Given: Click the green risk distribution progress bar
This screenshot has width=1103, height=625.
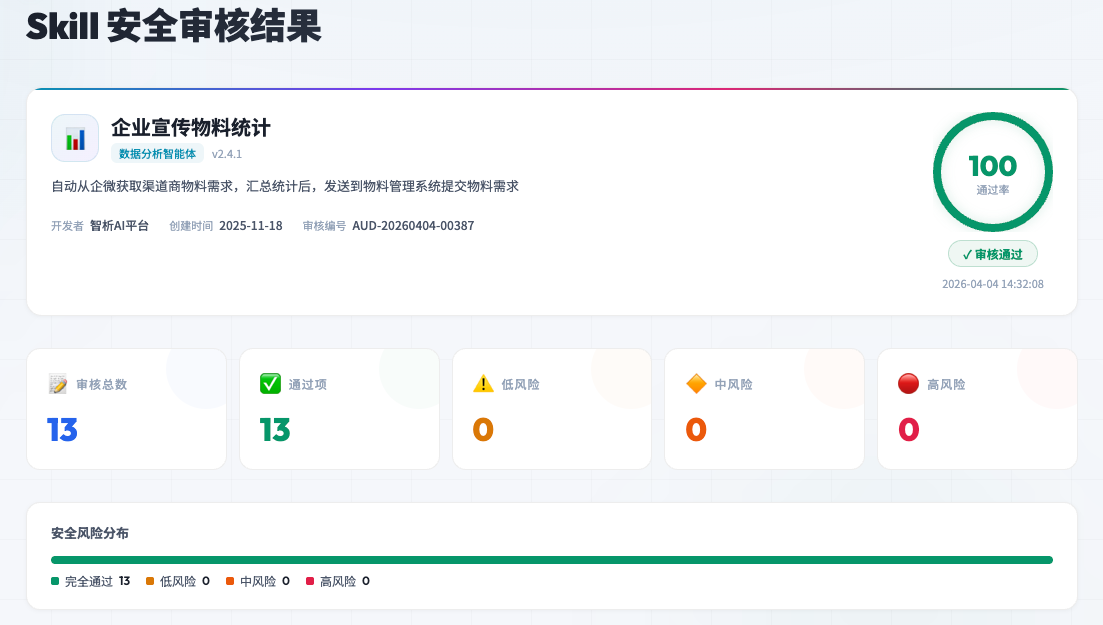Looking at the screenshot, I should coord(551,560).
